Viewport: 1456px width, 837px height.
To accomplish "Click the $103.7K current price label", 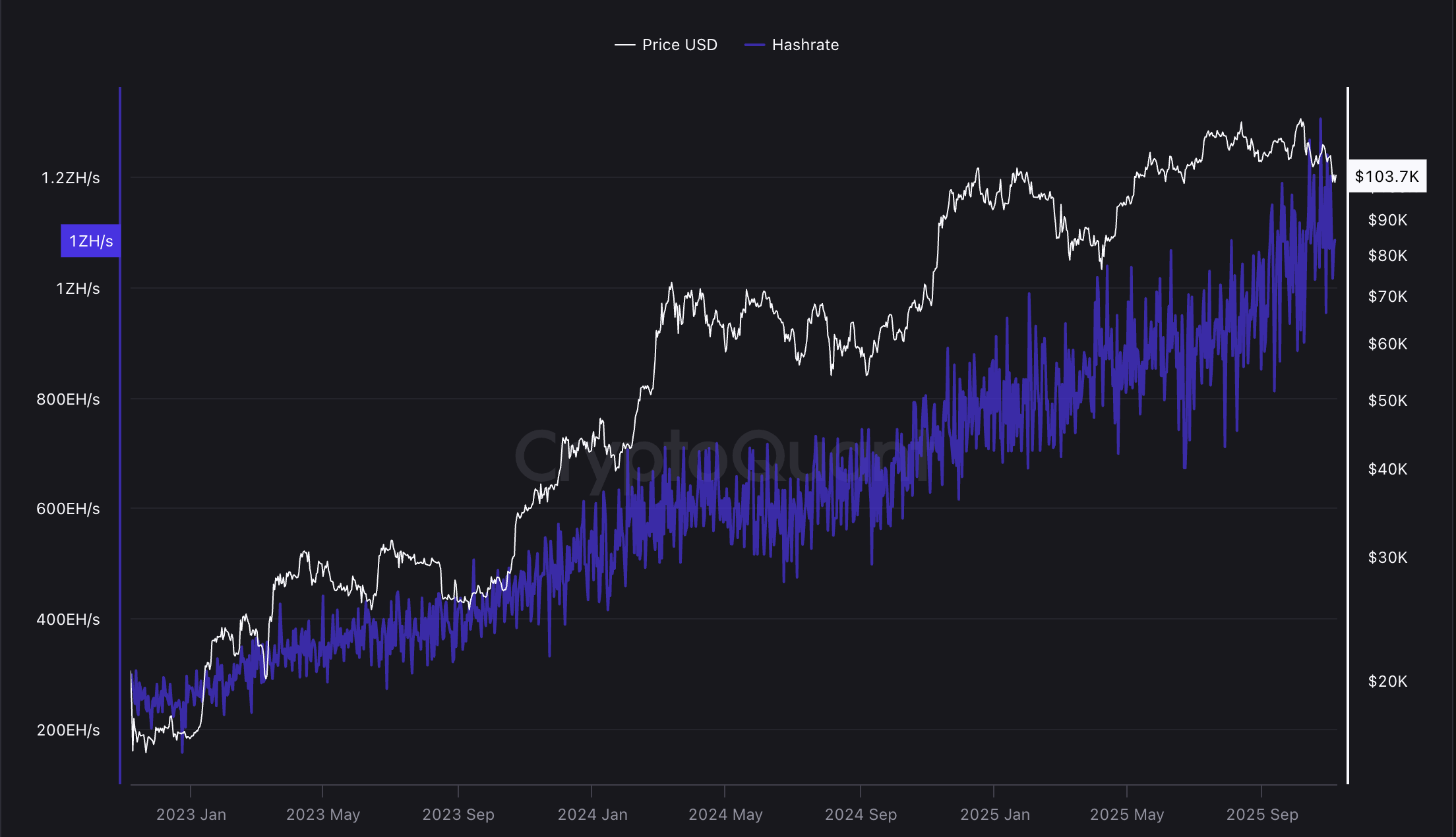I will click(1387, 176).
